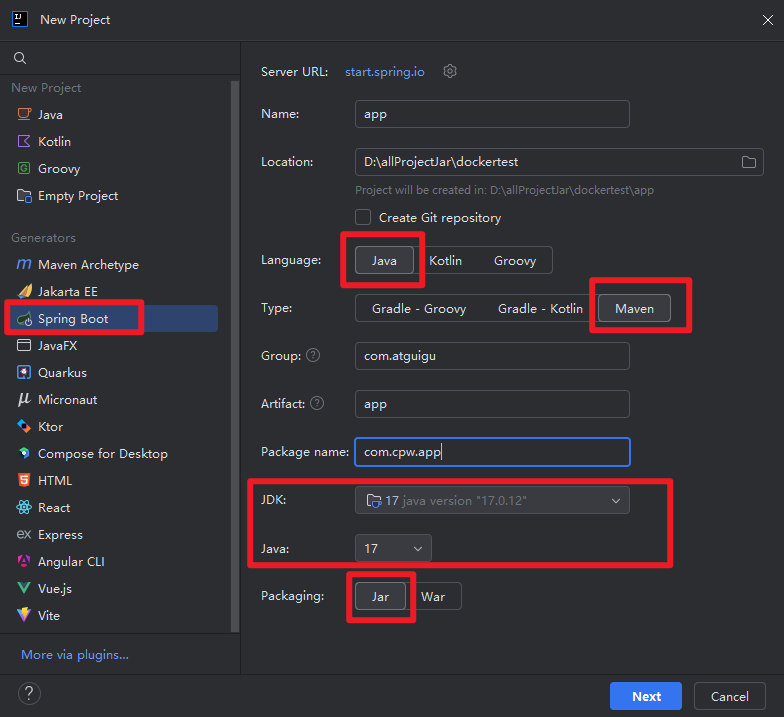Select Maven Archetype generator label
Screen dimensions: 784x717
pyautogui.click(x=88, y=264)
